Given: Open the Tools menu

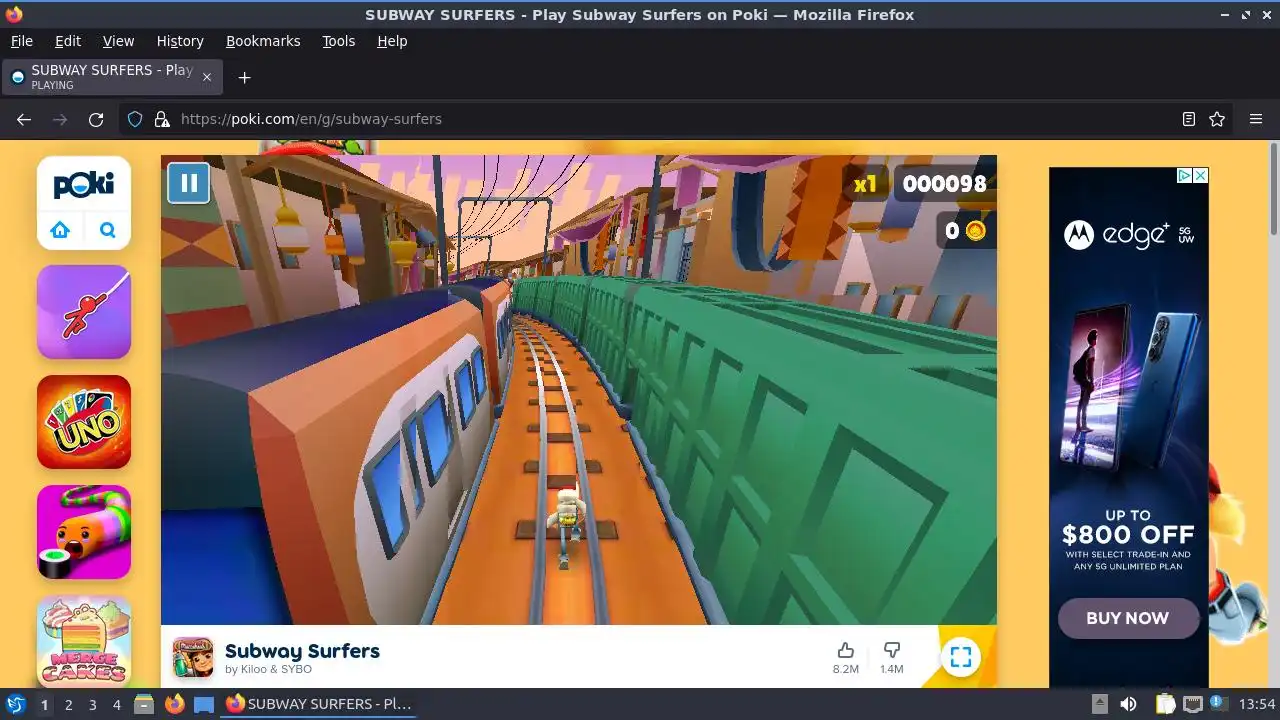Looking at the screenshot, I should pyautogui.click(x=338, y=41).
